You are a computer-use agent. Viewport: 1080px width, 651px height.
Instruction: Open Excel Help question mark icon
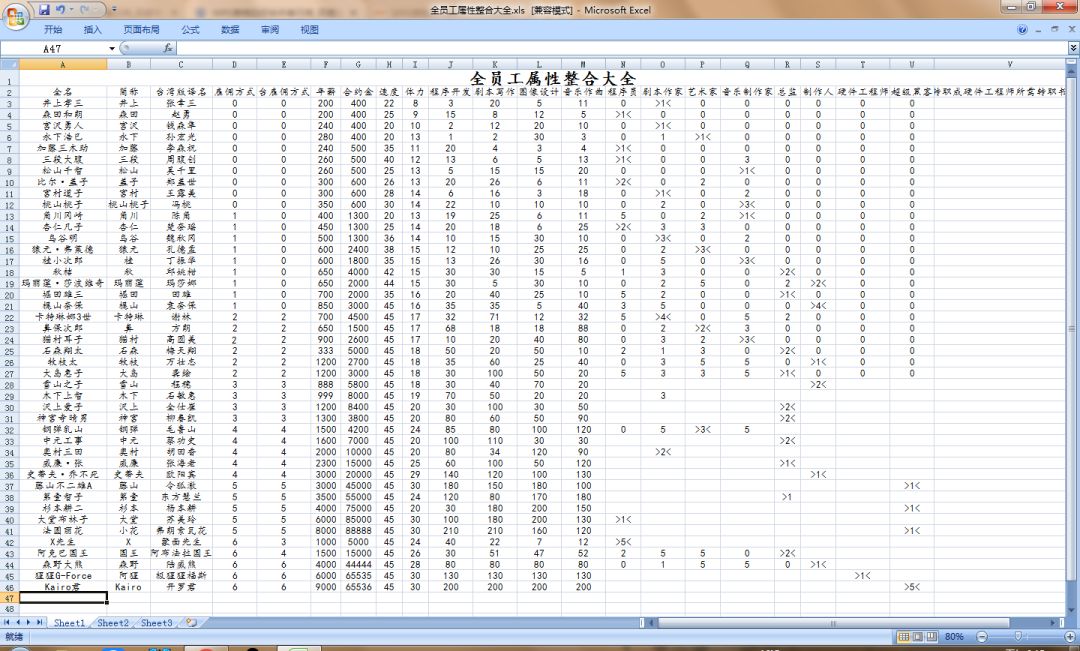[x=1022, y=30]
